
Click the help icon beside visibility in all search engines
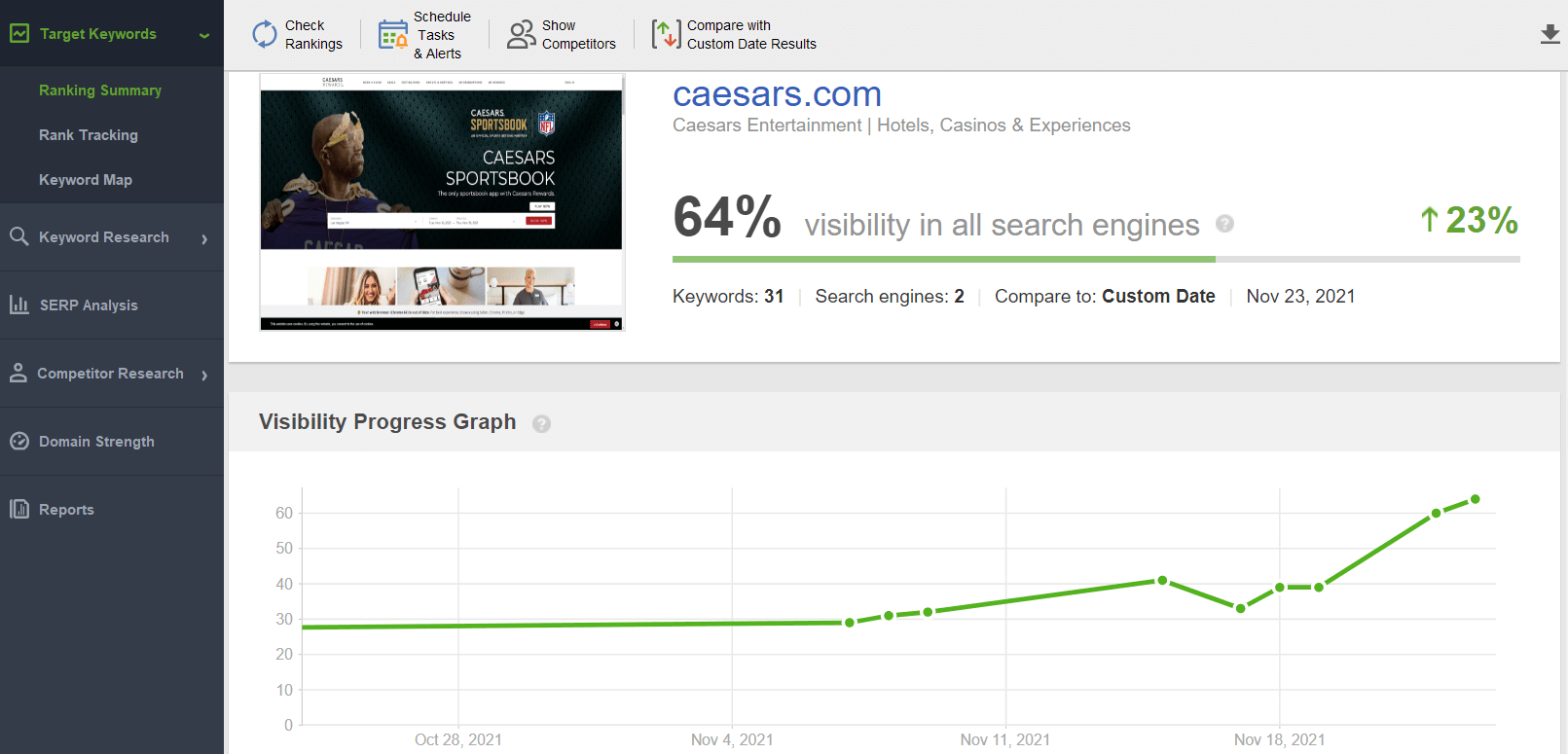(x=1225, y=224)
